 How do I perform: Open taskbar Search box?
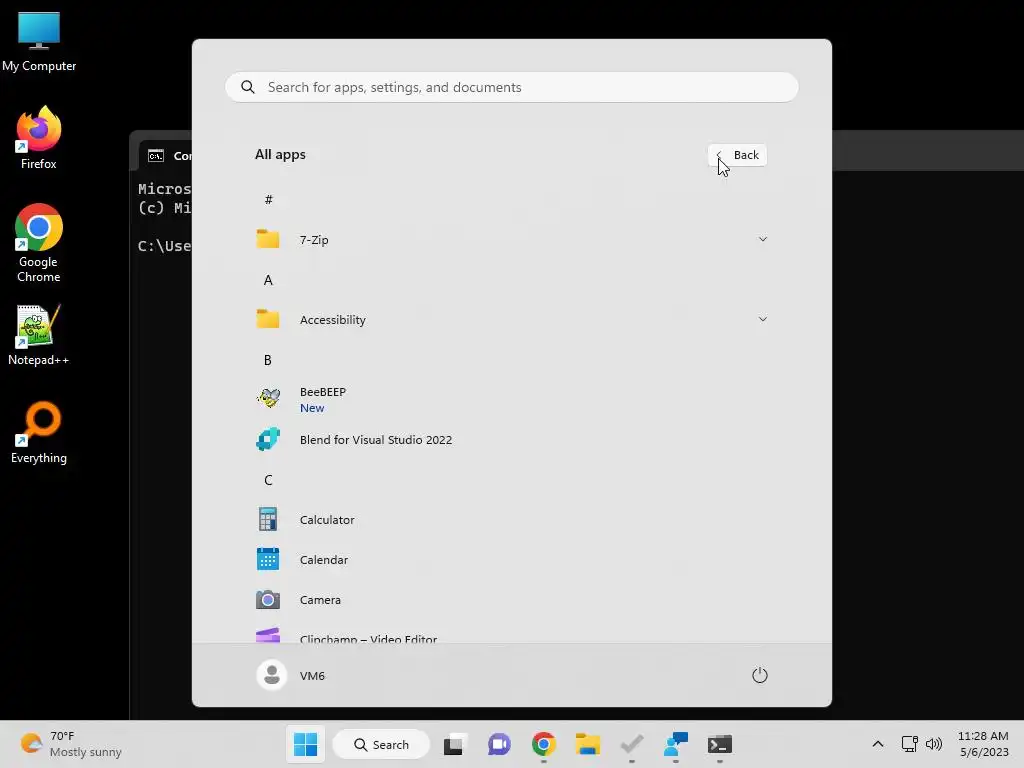click(381, 744)
